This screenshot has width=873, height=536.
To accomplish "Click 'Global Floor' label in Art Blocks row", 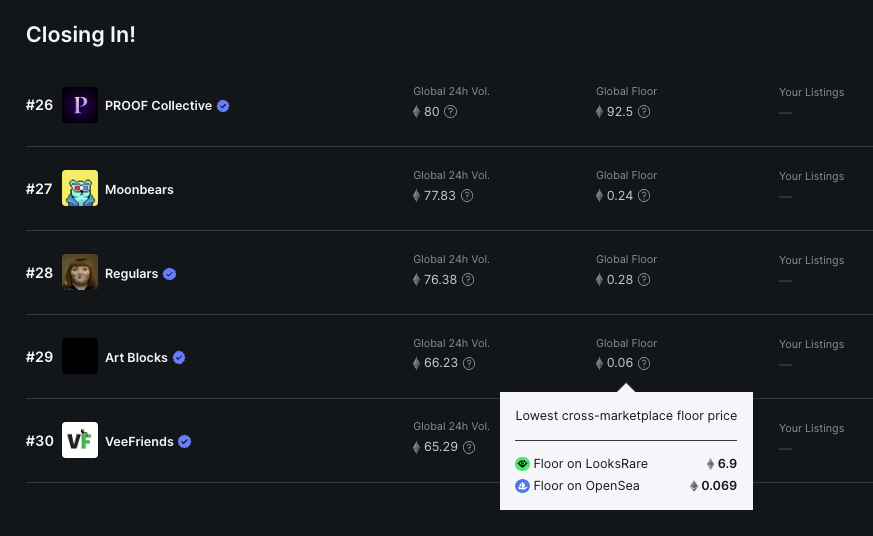I will coord(626,343).
